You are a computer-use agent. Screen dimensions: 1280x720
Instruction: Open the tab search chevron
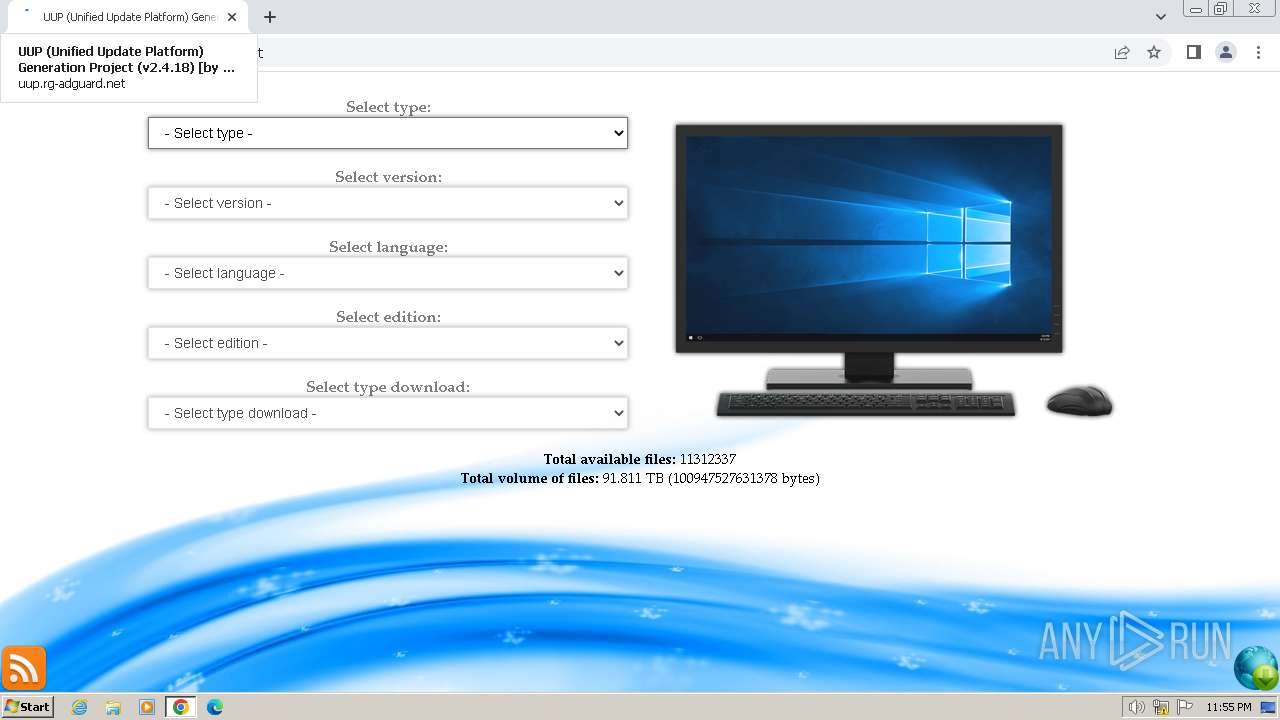click(x=1161, y=17)
